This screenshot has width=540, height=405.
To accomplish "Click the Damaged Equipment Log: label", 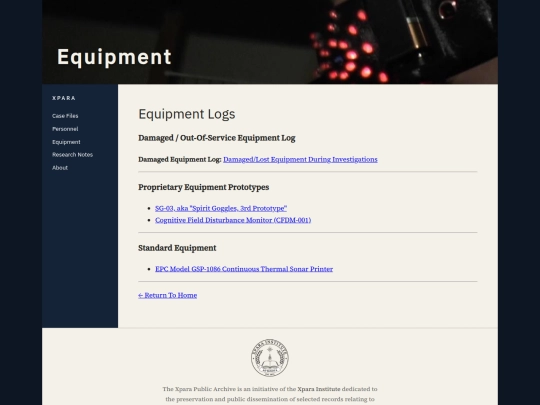I will (179, 159).
